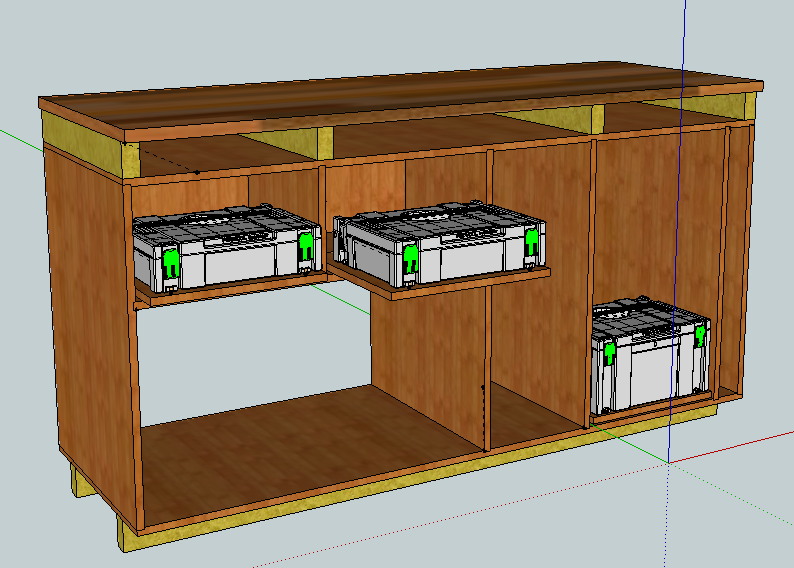The width and height of the screenshot is (794, 568).
Task: Click right green latch on upper-left Systainer
Action: click(306, 252)
